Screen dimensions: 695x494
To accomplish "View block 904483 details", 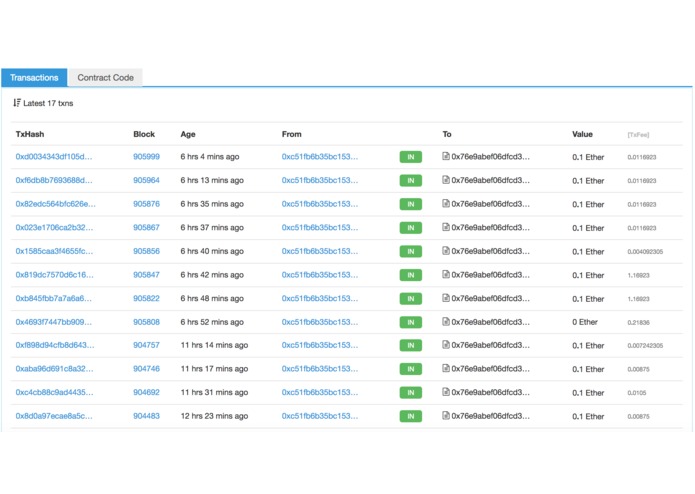I will [146, 416].
